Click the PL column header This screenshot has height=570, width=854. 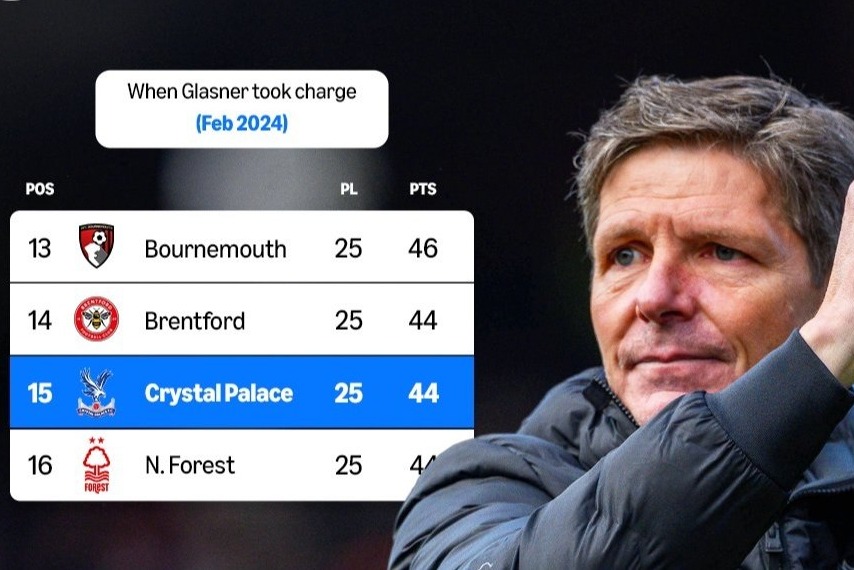348,189
